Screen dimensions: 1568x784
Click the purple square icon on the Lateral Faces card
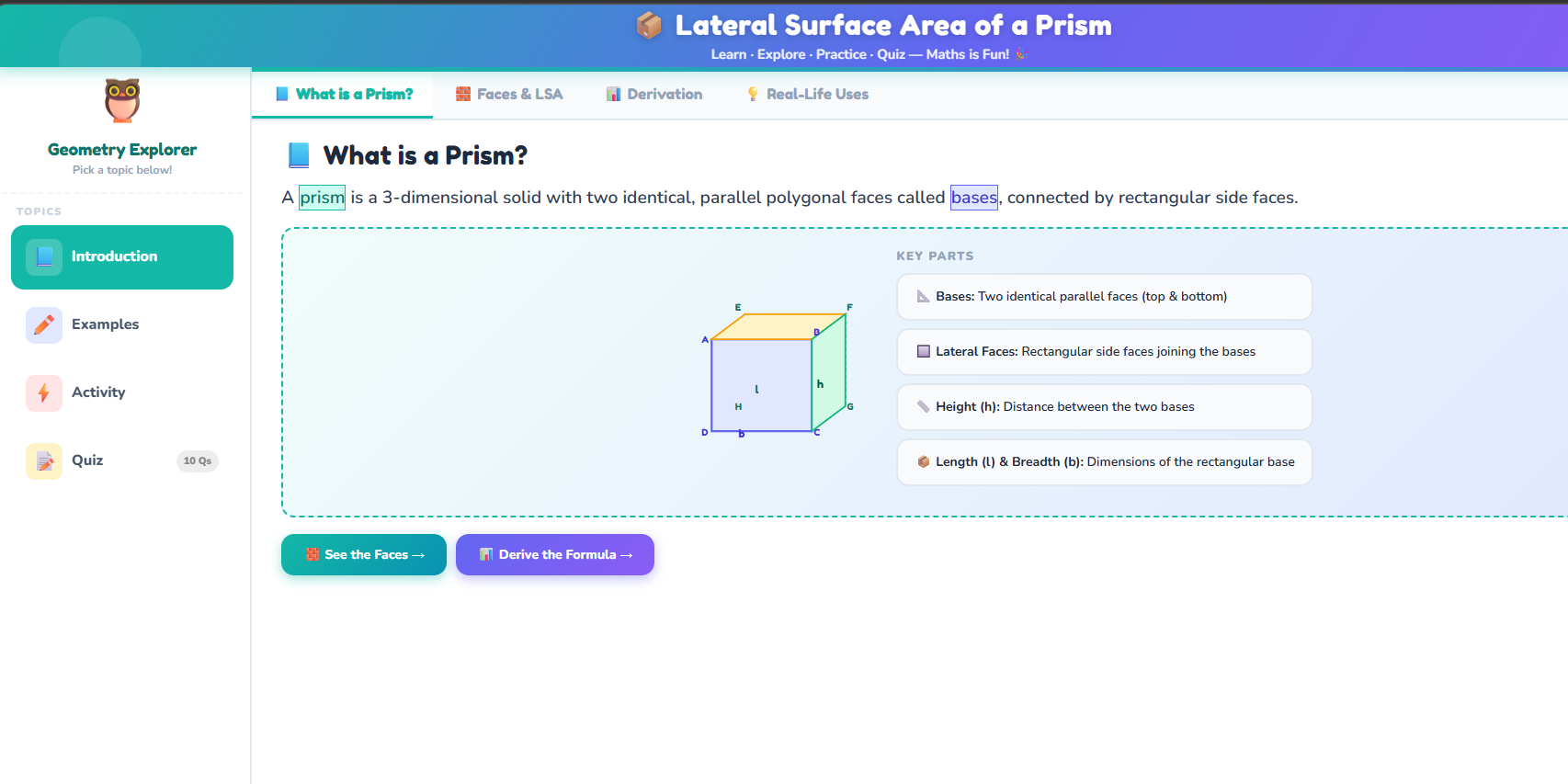tap(922, 351)
